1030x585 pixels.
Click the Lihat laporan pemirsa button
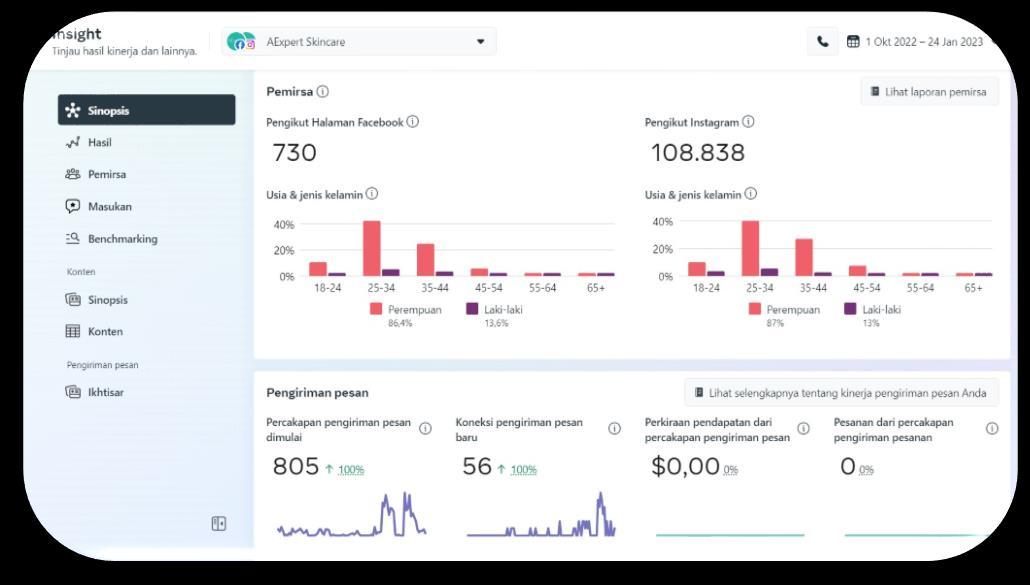point(929,92)
